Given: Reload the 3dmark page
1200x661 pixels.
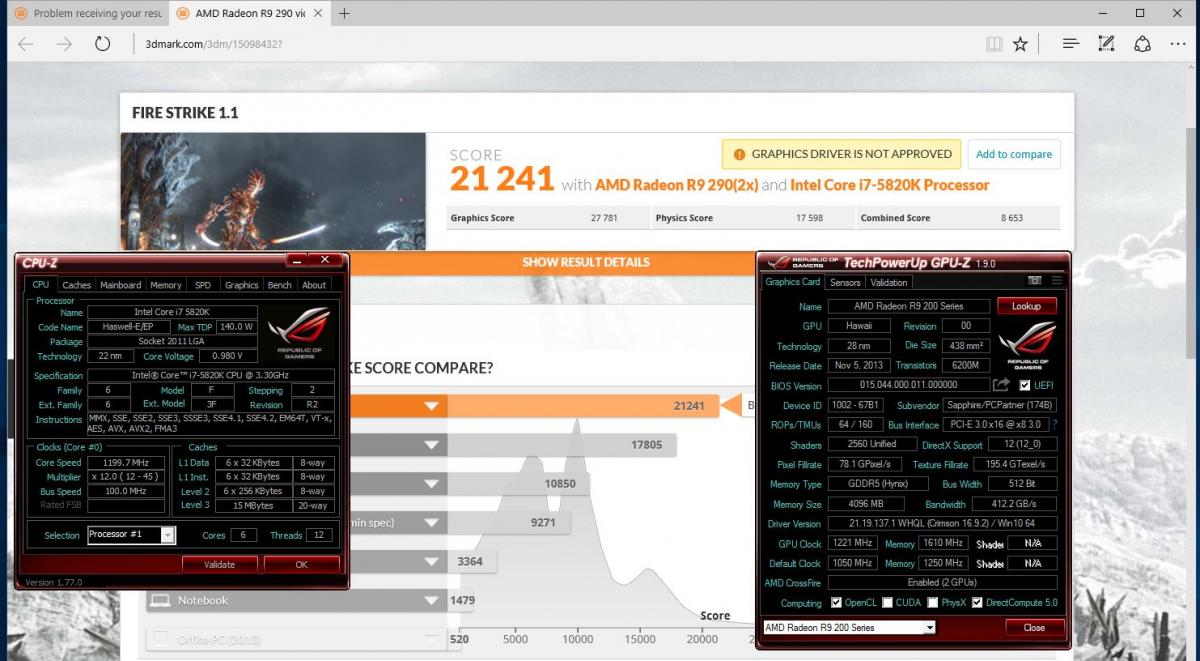Looking at the screenshot, I should (x=102, y=44).
